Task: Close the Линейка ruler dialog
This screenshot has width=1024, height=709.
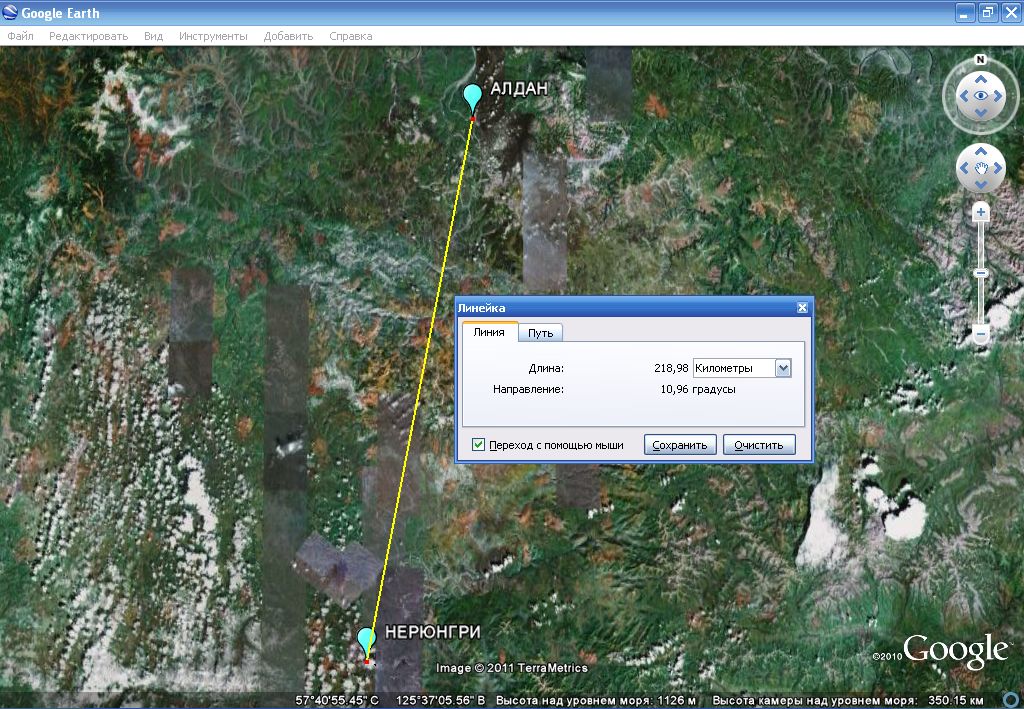Action: 801,309
